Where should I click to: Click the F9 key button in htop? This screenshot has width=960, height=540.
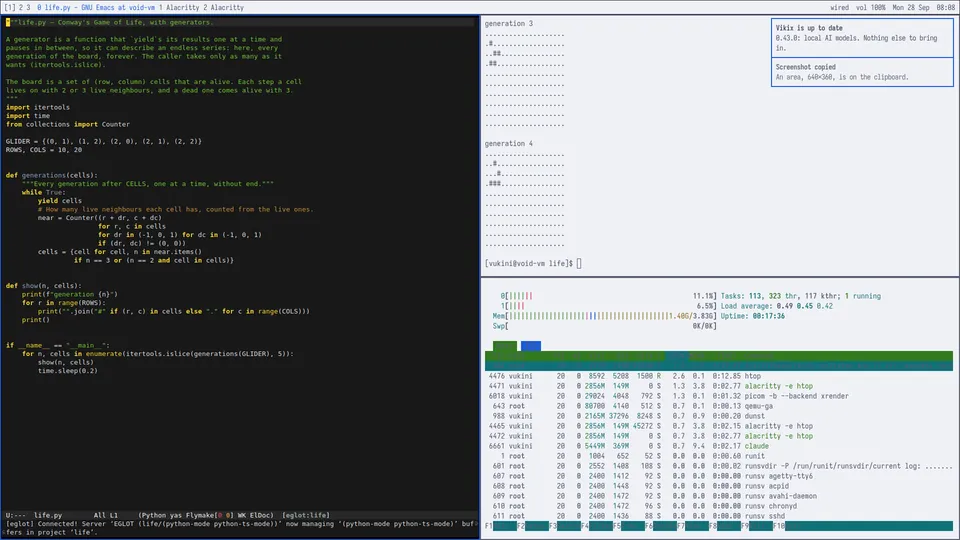tap(757, 526)
